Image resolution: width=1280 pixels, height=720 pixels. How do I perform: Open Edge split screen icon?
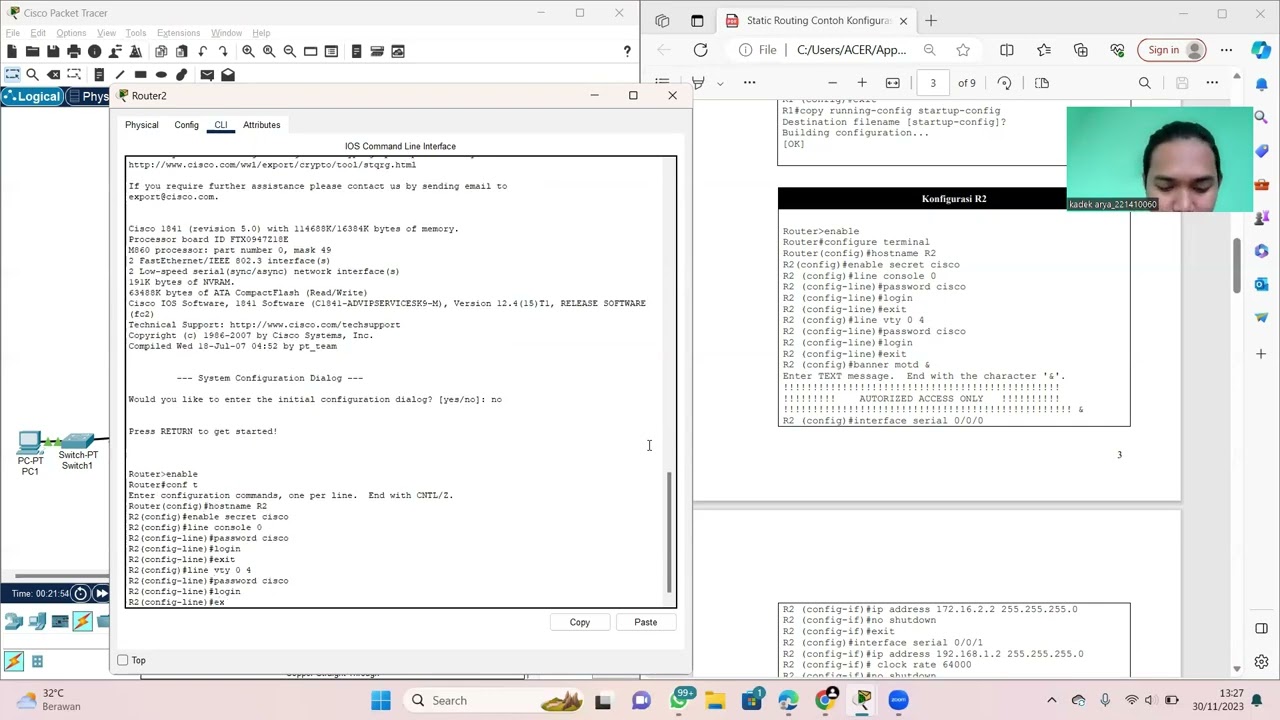pyautogui.click(x=1007, y=50)
